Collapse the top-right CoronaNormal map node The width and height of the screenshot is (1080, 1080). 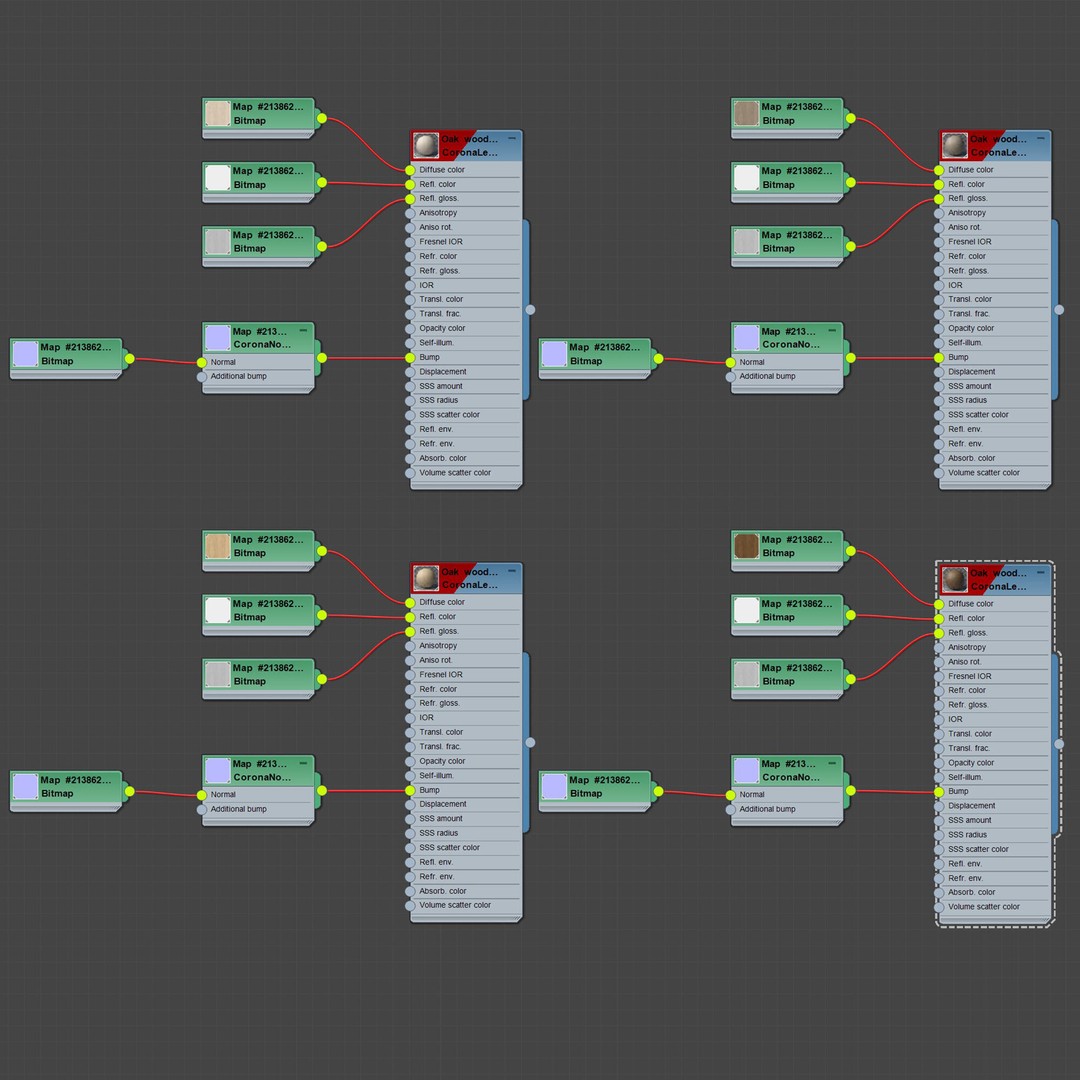coord(831,331)
